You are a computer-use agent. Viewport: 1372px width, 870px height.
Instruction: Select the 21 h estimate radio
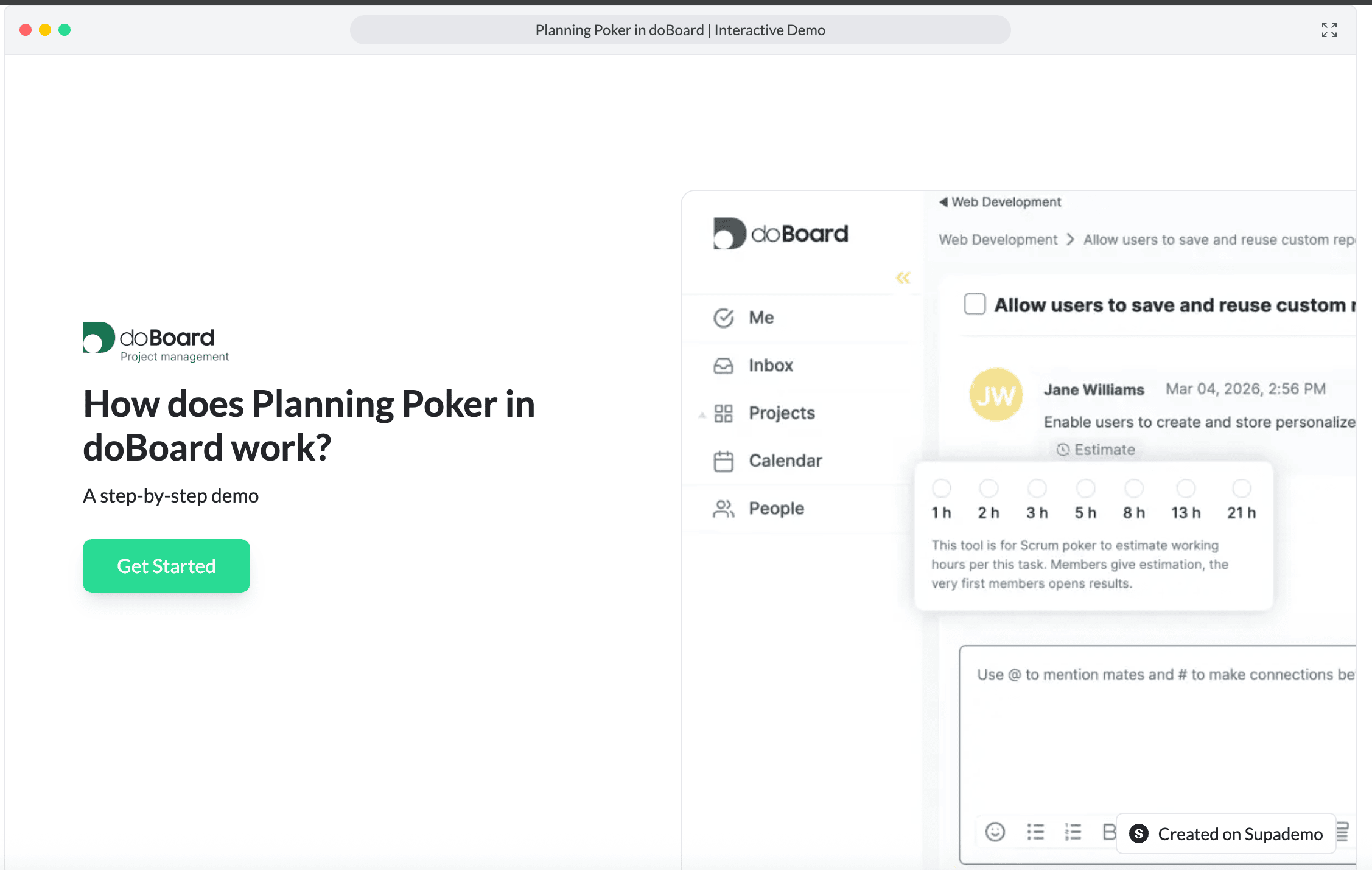pos(1241,488)
